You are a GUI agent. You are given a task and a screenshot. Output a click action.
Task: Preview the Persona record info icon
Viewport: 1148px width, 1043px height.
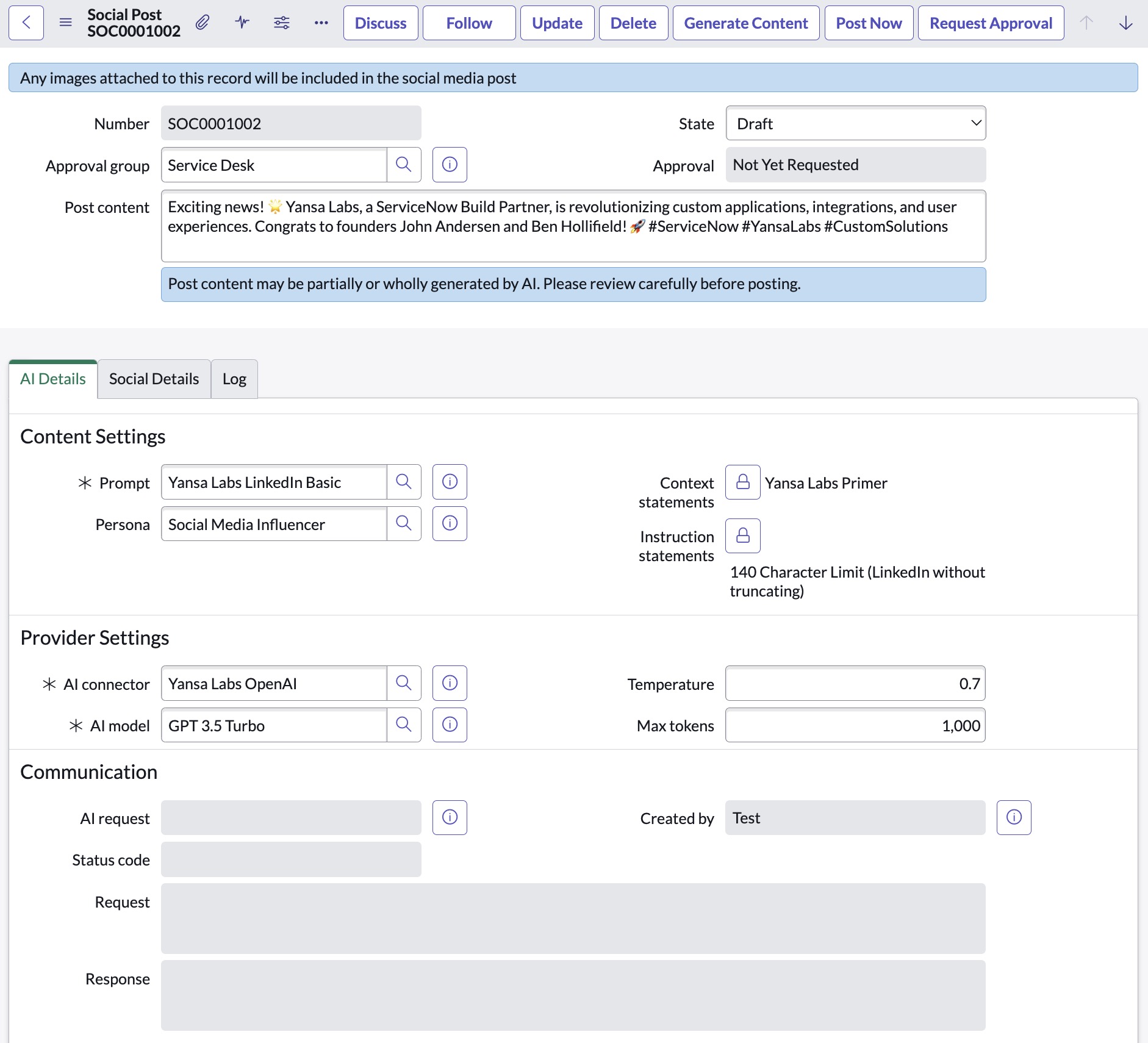[x=450, y=523]
